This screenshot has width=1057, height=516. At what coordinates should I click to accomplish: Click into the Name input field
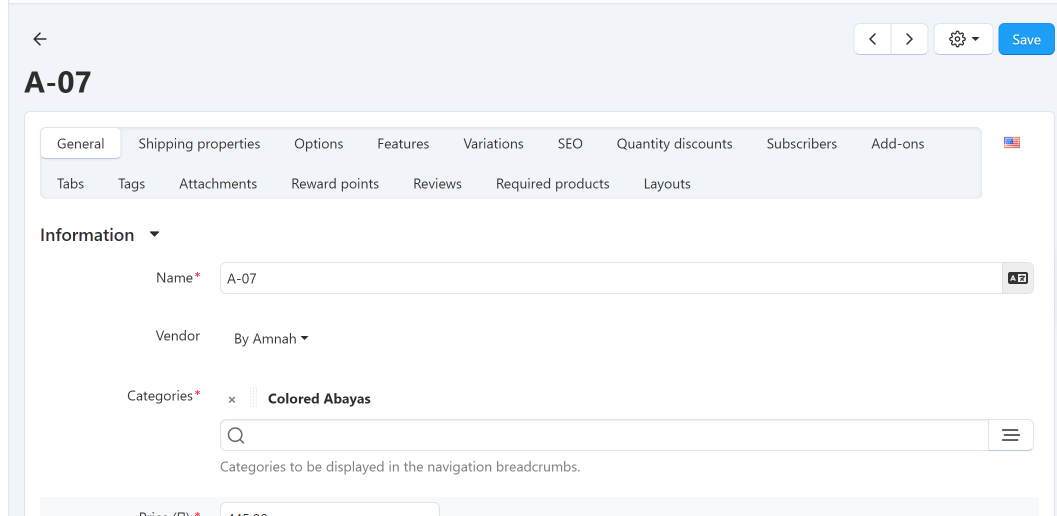[611, 278]
